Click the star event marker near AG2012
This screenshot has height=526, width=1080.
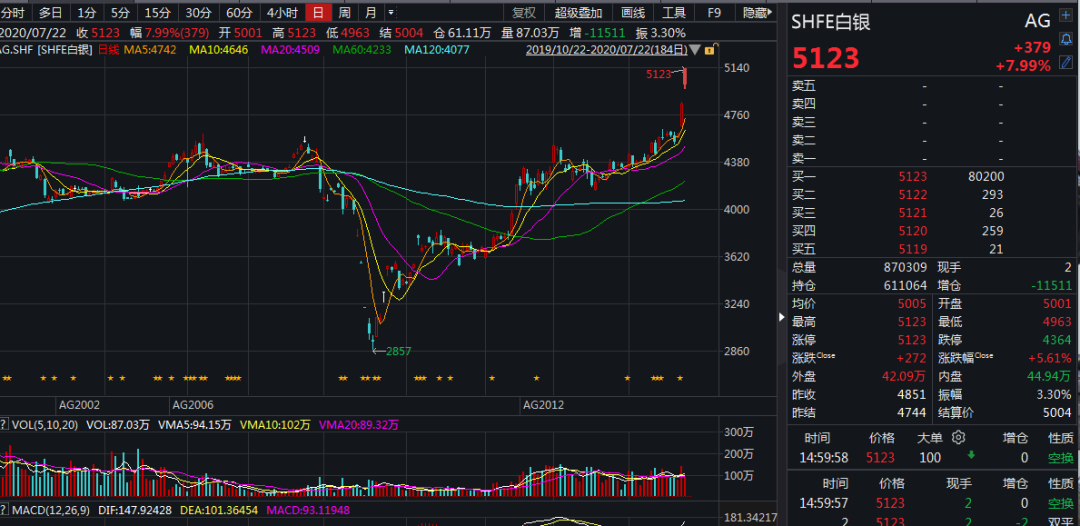coord(537,378)
